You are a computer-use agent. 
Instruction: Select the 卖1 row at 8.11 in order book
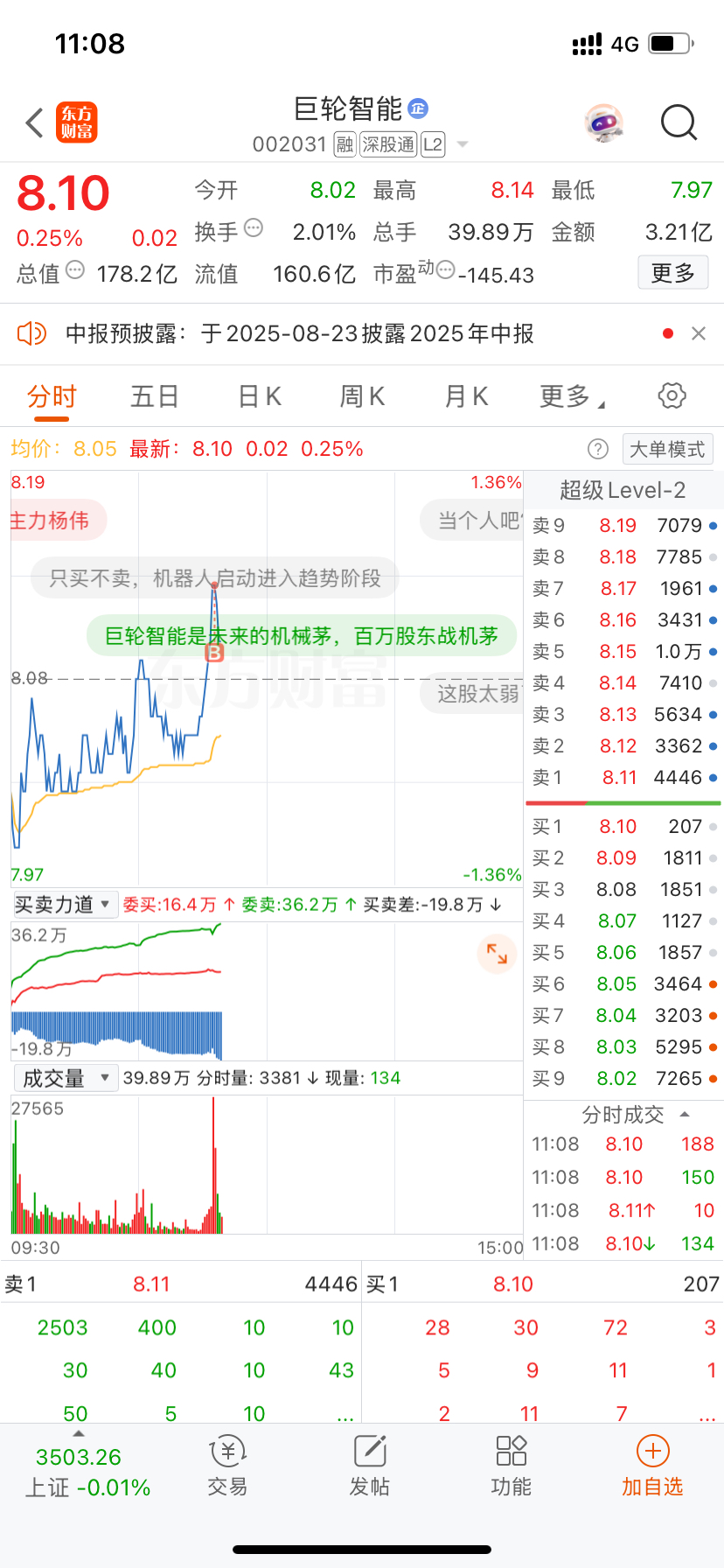(x=623, y=777)
